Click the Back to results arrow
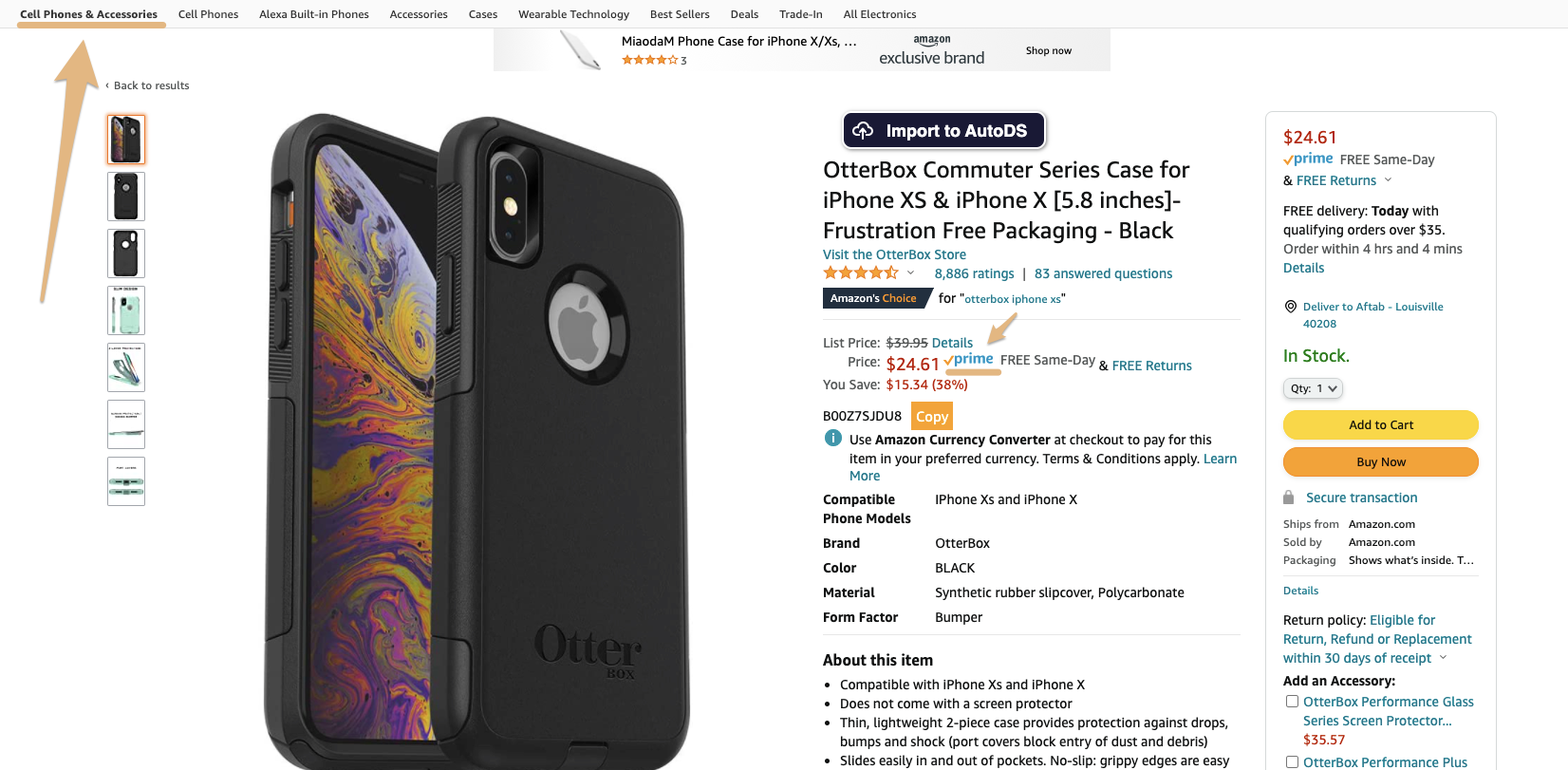1568x770 pixels. click(x=107, y=85)
